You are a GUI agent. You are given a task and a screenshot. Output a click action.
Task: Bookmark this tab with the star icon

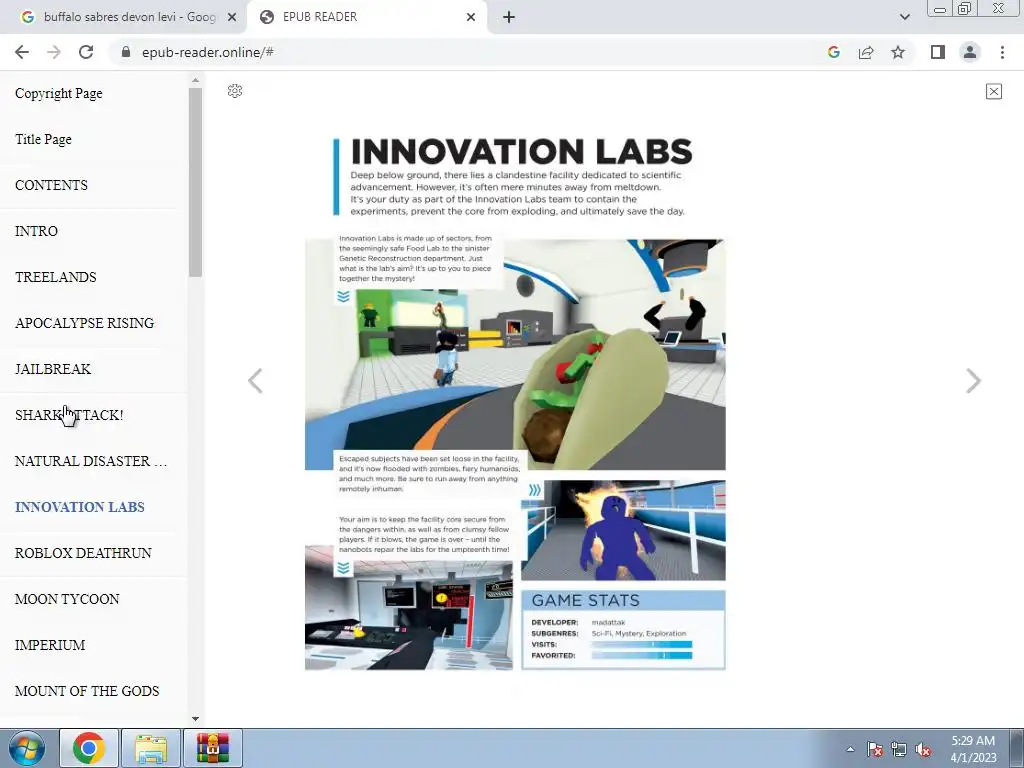(898, 52)
